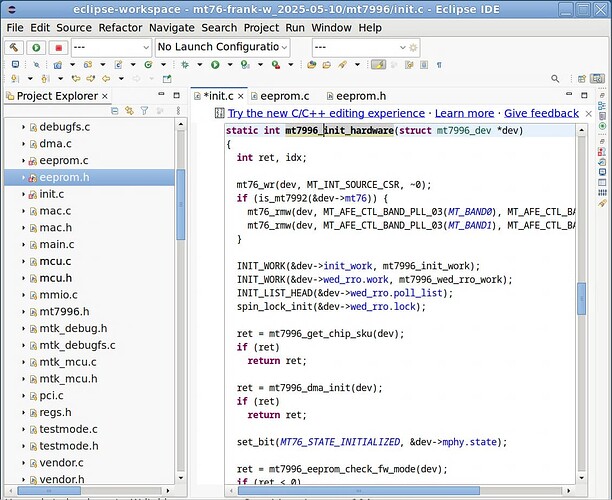The image size is (612, 500).
Task: Toggle Skip All Breakpoints icon
Action: coord(36,65)
